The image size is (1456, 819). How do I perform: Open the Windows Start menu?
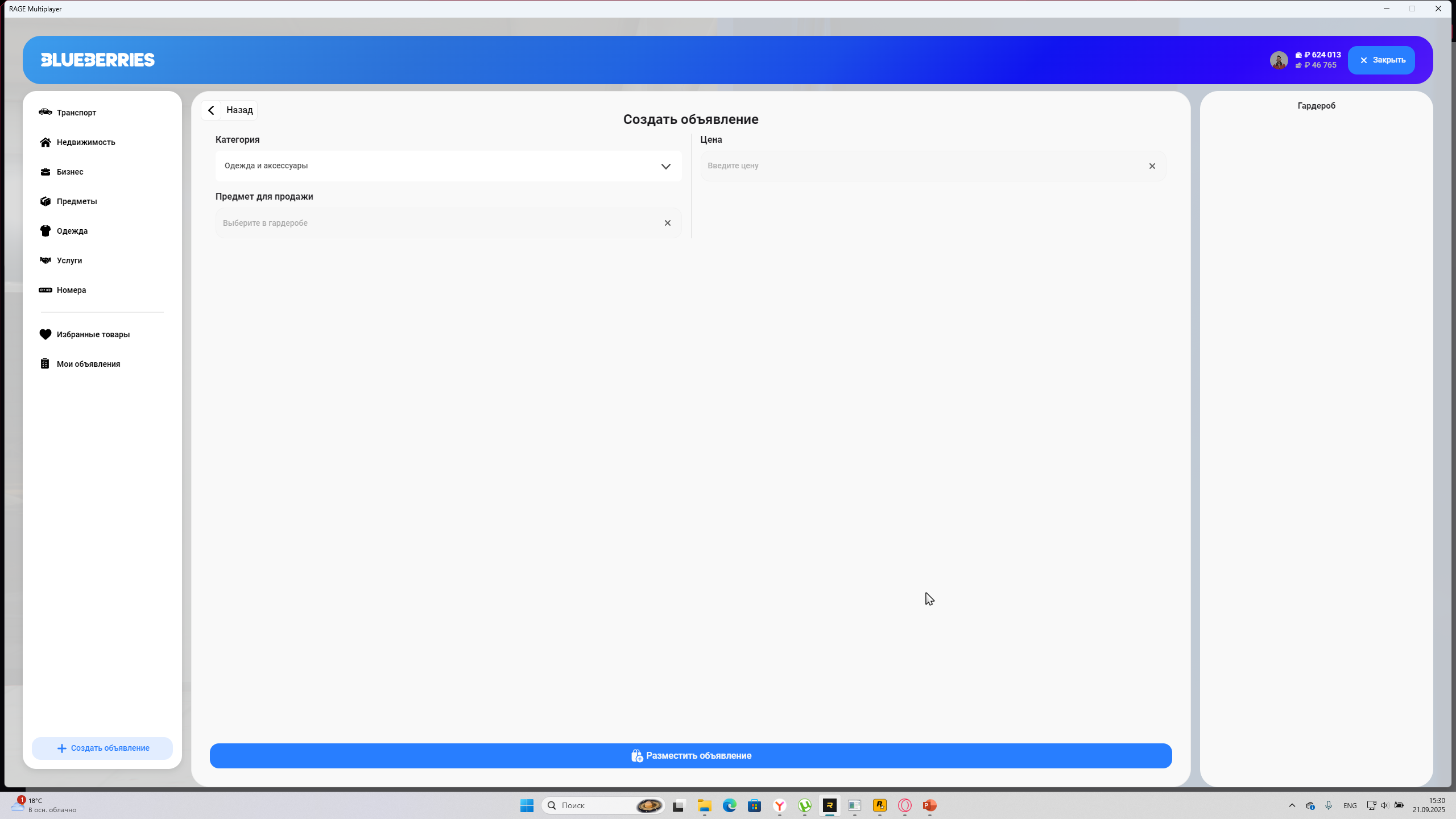(x=527, y=805)
